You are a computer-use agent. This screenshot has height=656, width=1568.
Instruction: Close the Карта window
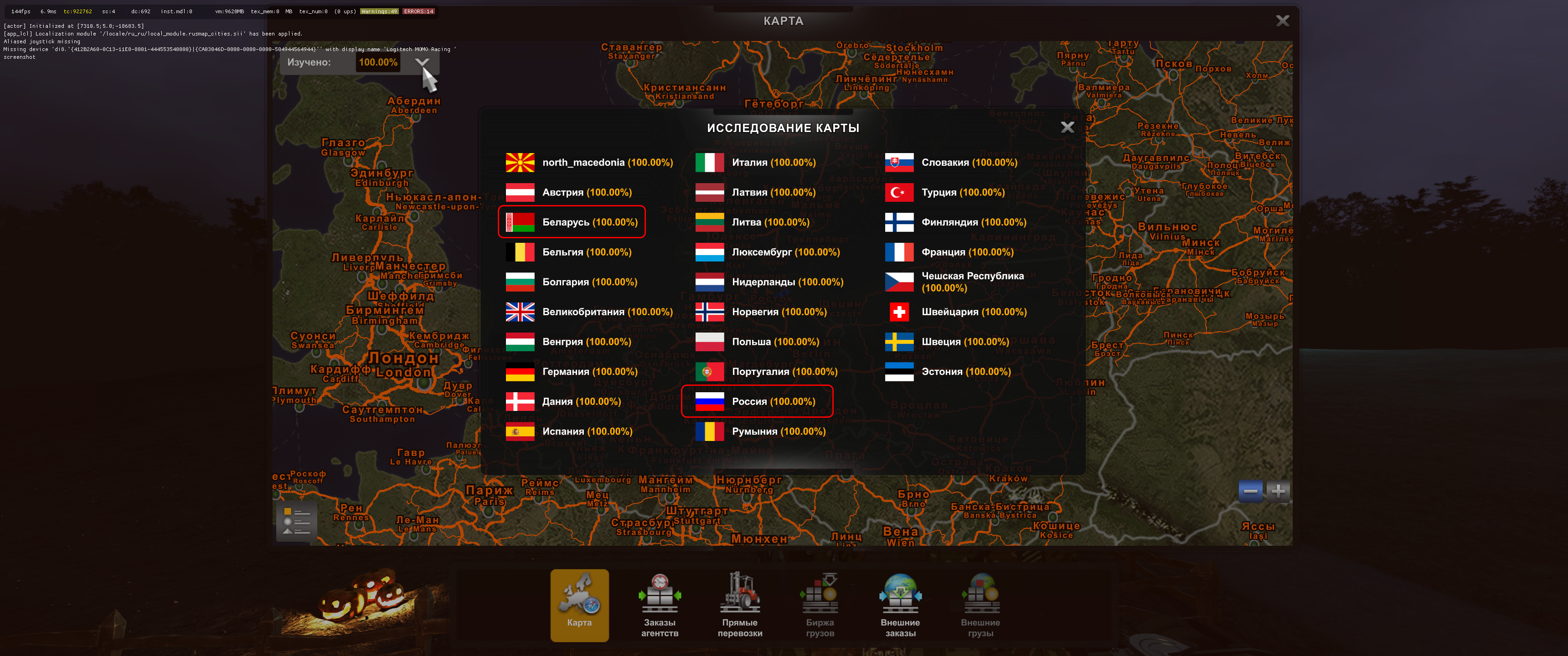[x=1282, y=20]
